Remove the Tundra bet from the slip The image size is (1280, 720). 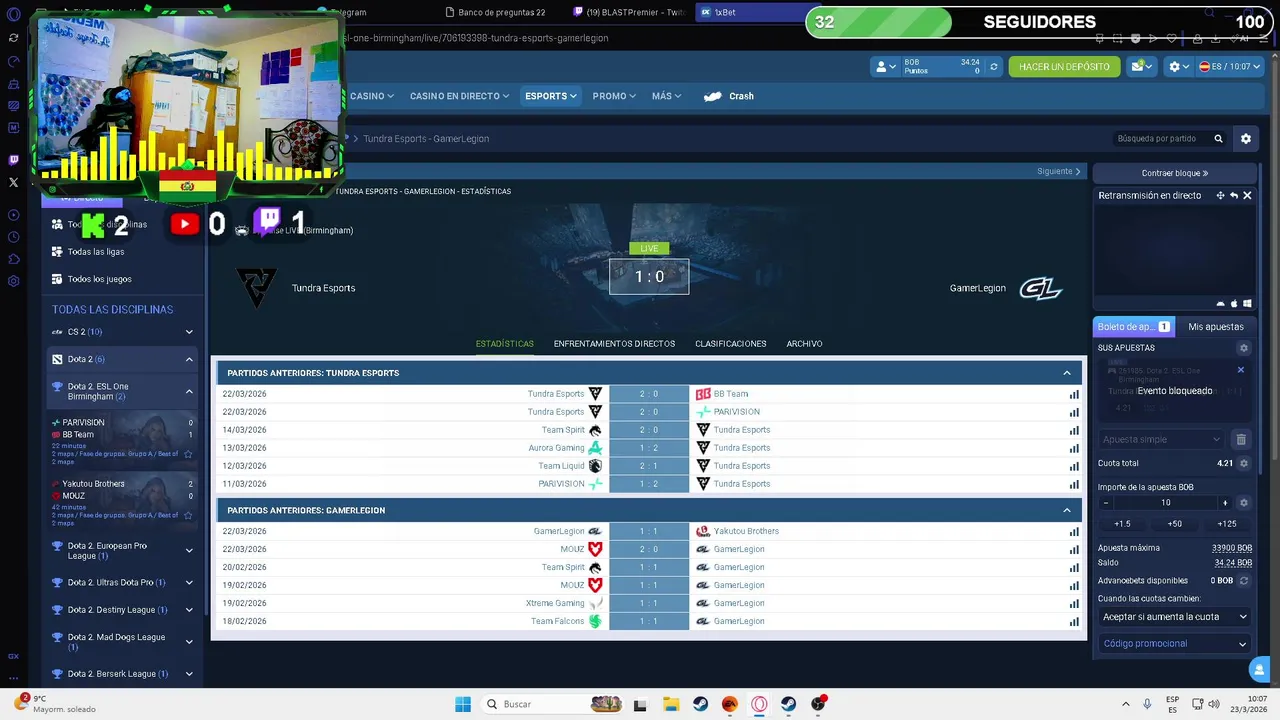click(1241, 370)
